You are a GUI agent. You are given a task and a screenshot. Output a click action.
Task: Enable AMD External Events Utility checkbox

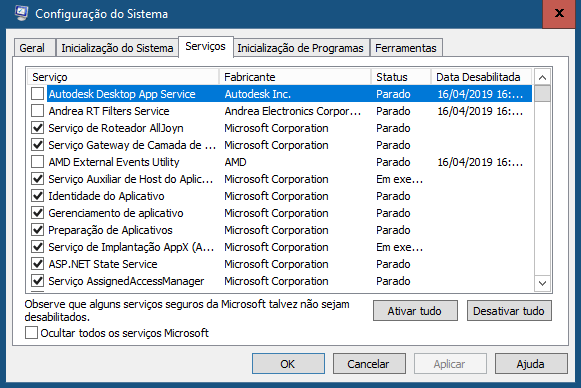point(37,162)
